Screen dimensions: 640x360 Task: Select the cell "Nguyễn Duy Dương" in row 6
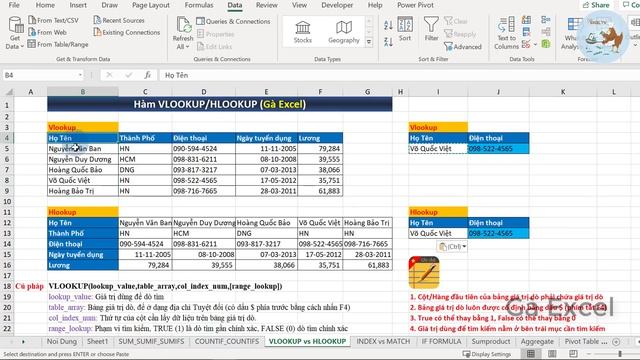pos(83,159)
